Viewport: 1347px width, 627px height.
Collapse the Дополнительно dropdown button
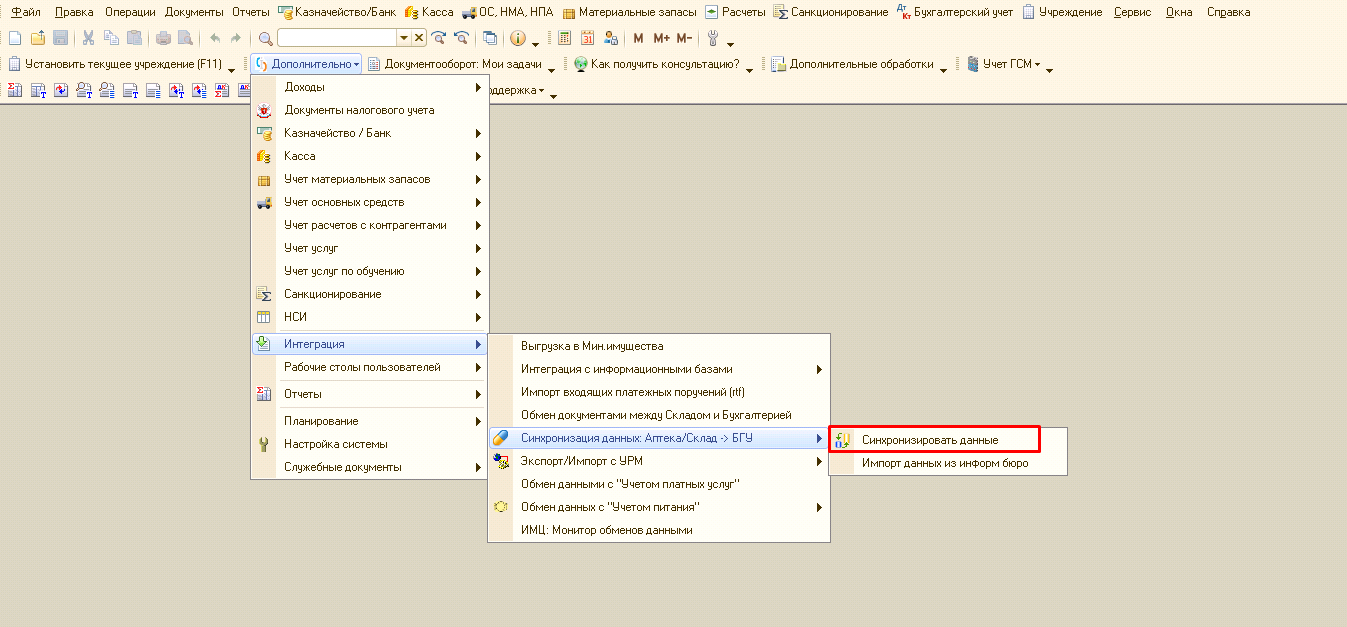click(308, 64)
